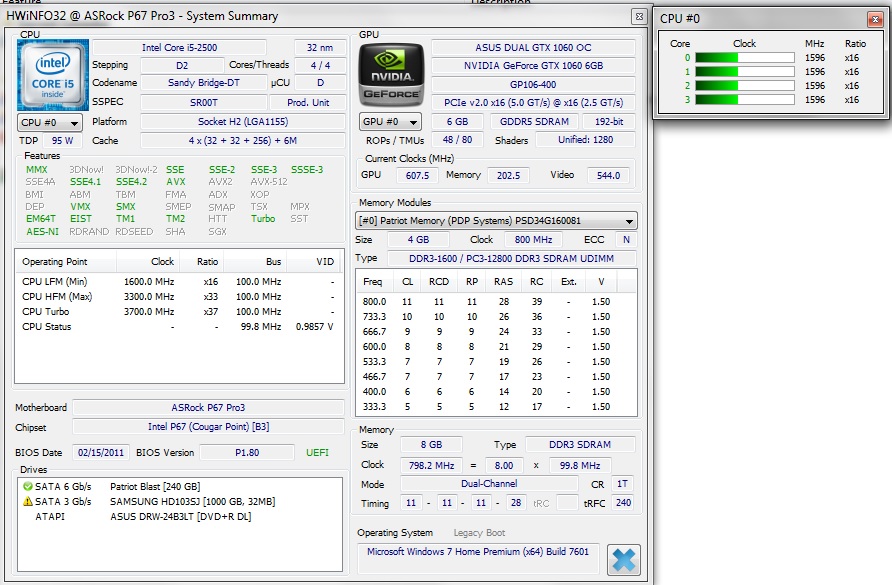Click the GDDR5 SDRAM field
This screenshot has height=585, width=892.
coord(534,122)
